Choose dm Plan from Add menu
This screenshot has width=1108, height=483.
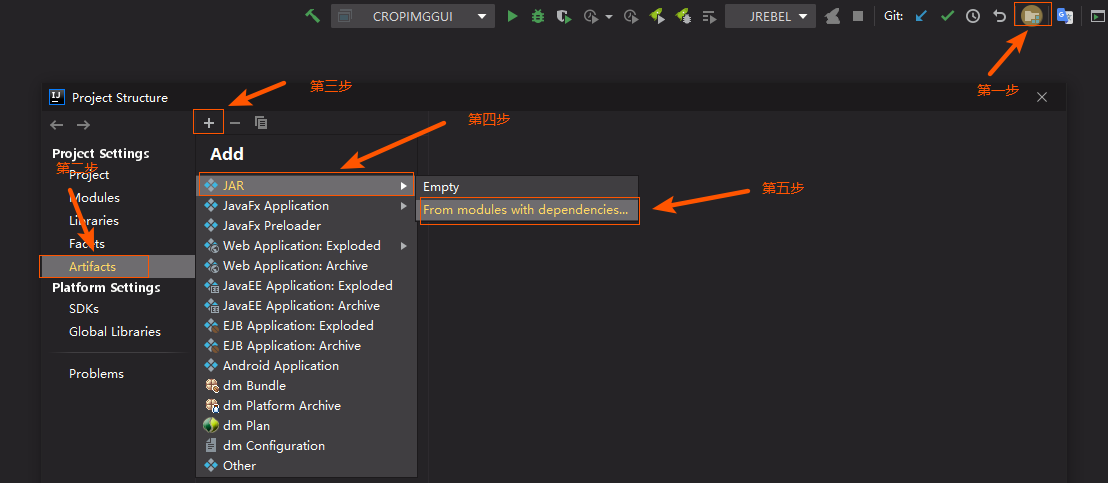[306, 426]
